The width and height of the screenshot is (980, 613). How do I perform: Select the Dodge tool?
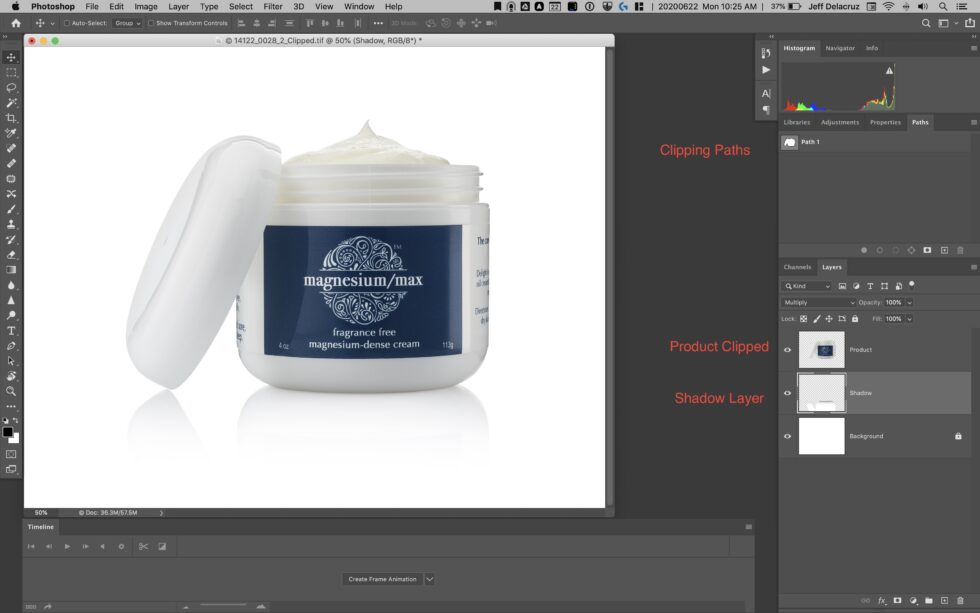(11, 316)
